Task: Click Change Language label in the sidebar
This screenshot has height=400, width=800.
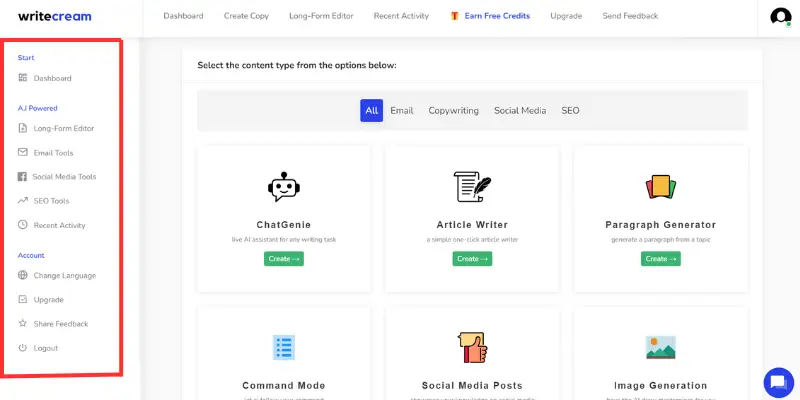Action: click(65, 276)
